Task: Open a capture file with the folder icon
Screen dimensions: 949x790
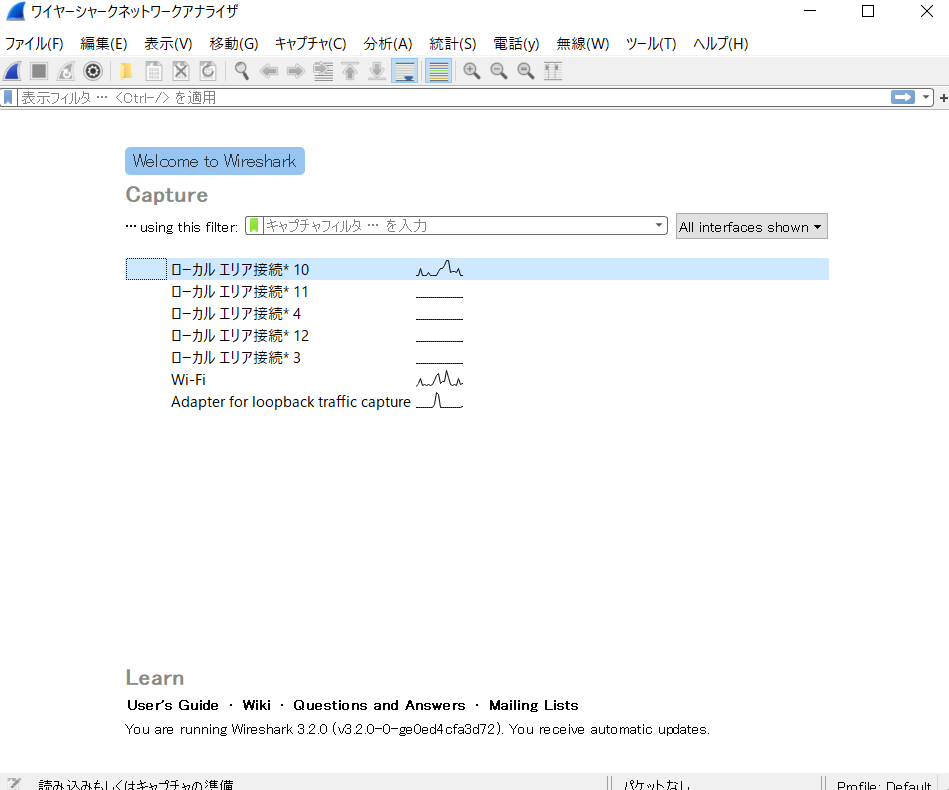Action: click(126, 71)
